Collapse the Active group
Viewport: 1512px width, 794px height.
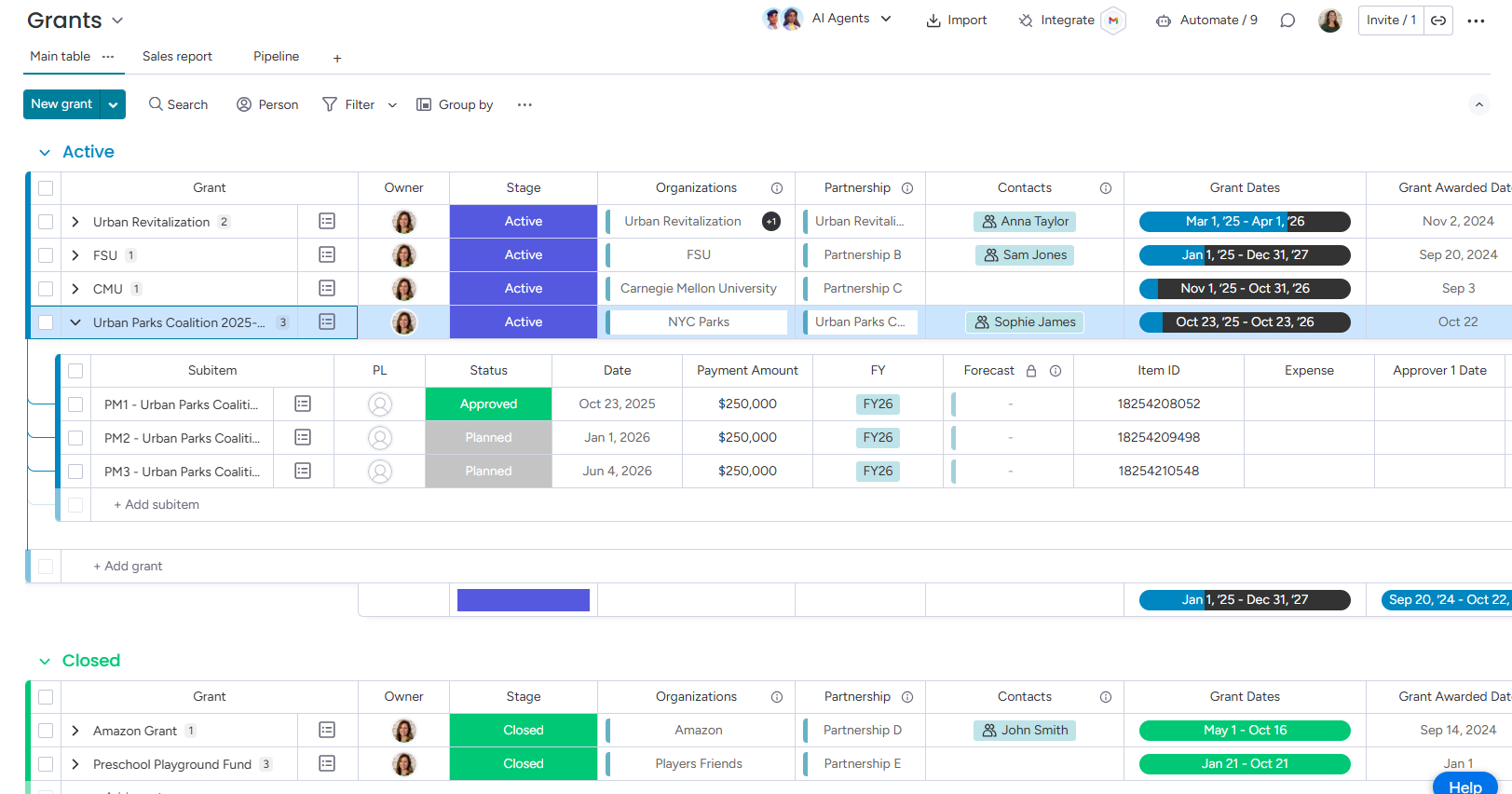45,152
